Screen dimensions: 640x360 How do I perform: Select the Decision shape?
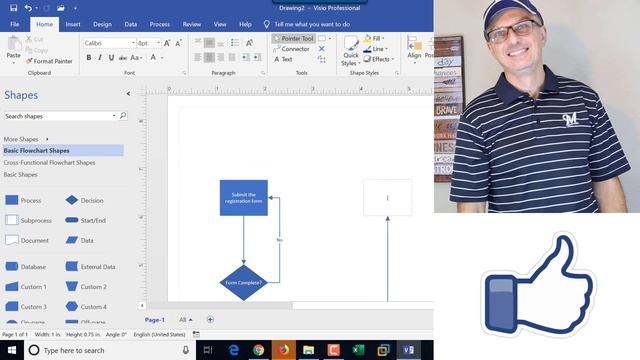coord(84,200)
